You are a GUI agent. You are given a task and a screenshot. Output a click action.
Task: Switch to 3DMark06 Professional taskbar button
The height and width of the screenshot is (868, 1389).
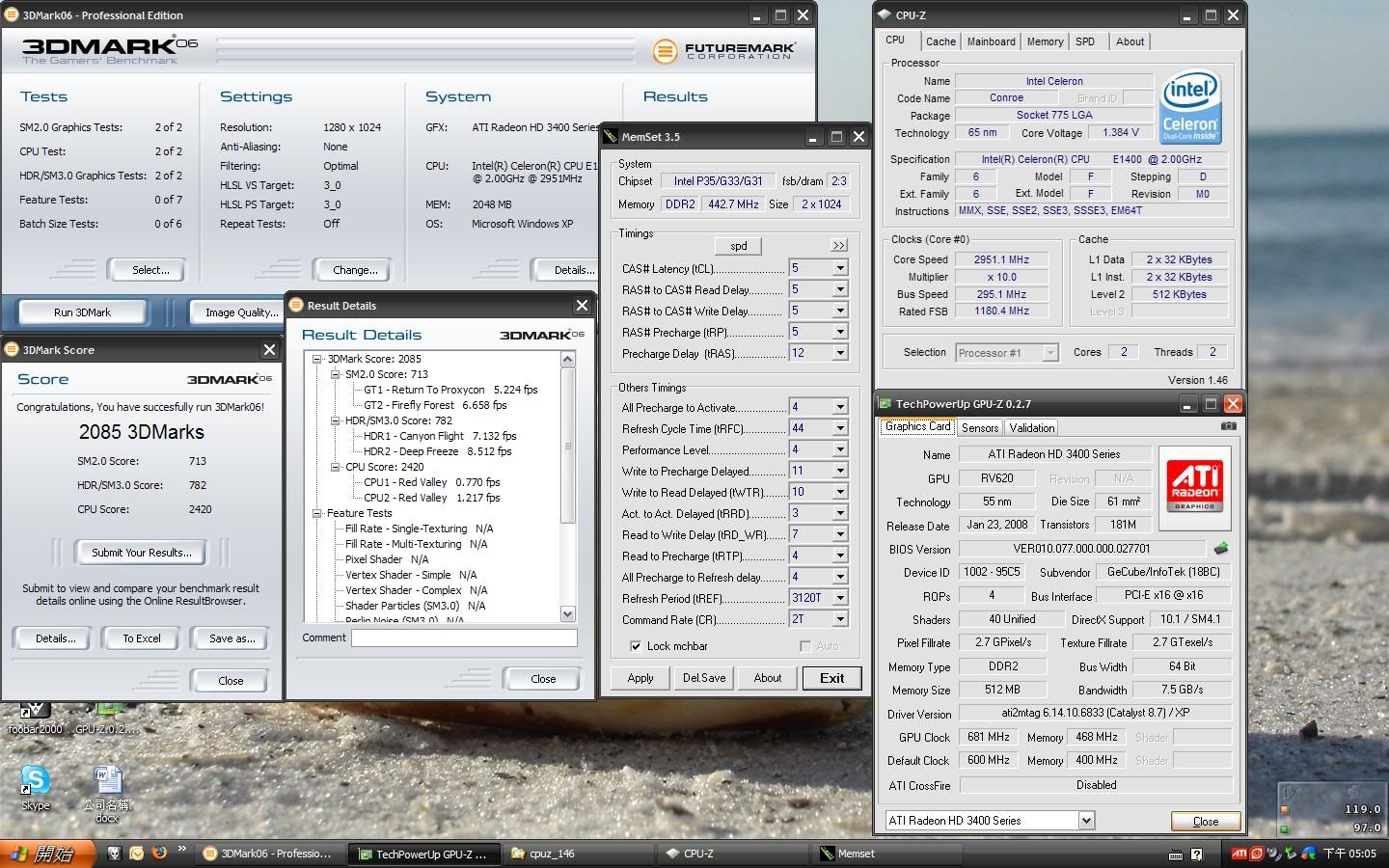[268, 854]
